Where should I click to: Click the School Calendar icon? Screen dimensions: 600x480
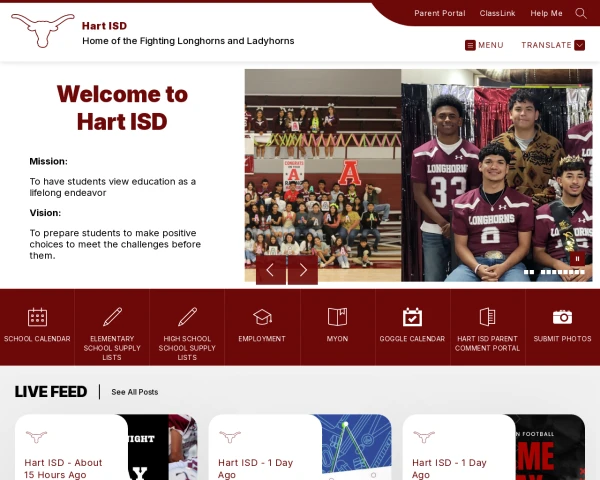point(37,317)
